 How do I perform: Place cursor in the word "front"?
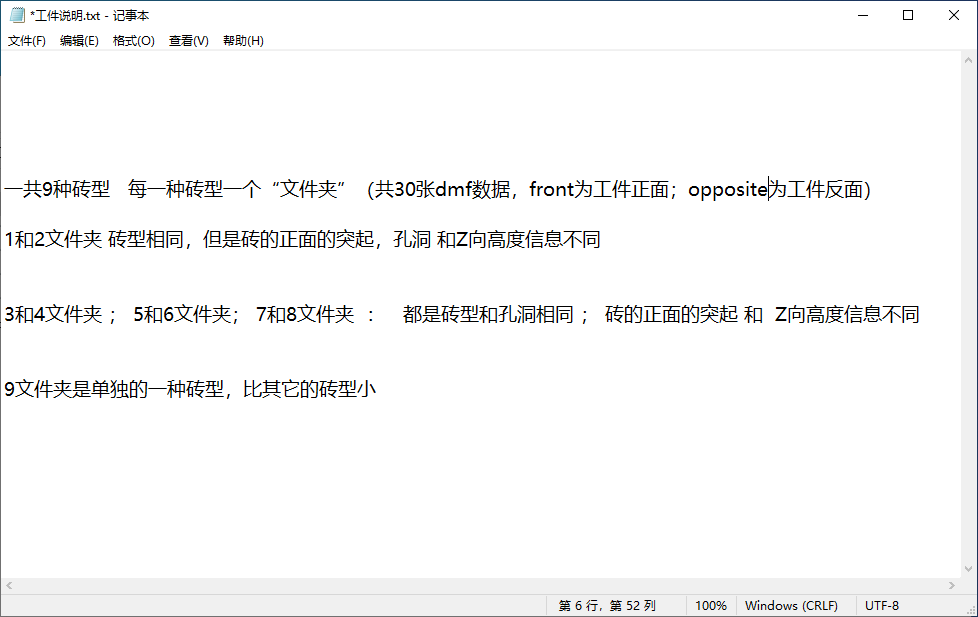(551, 189)
